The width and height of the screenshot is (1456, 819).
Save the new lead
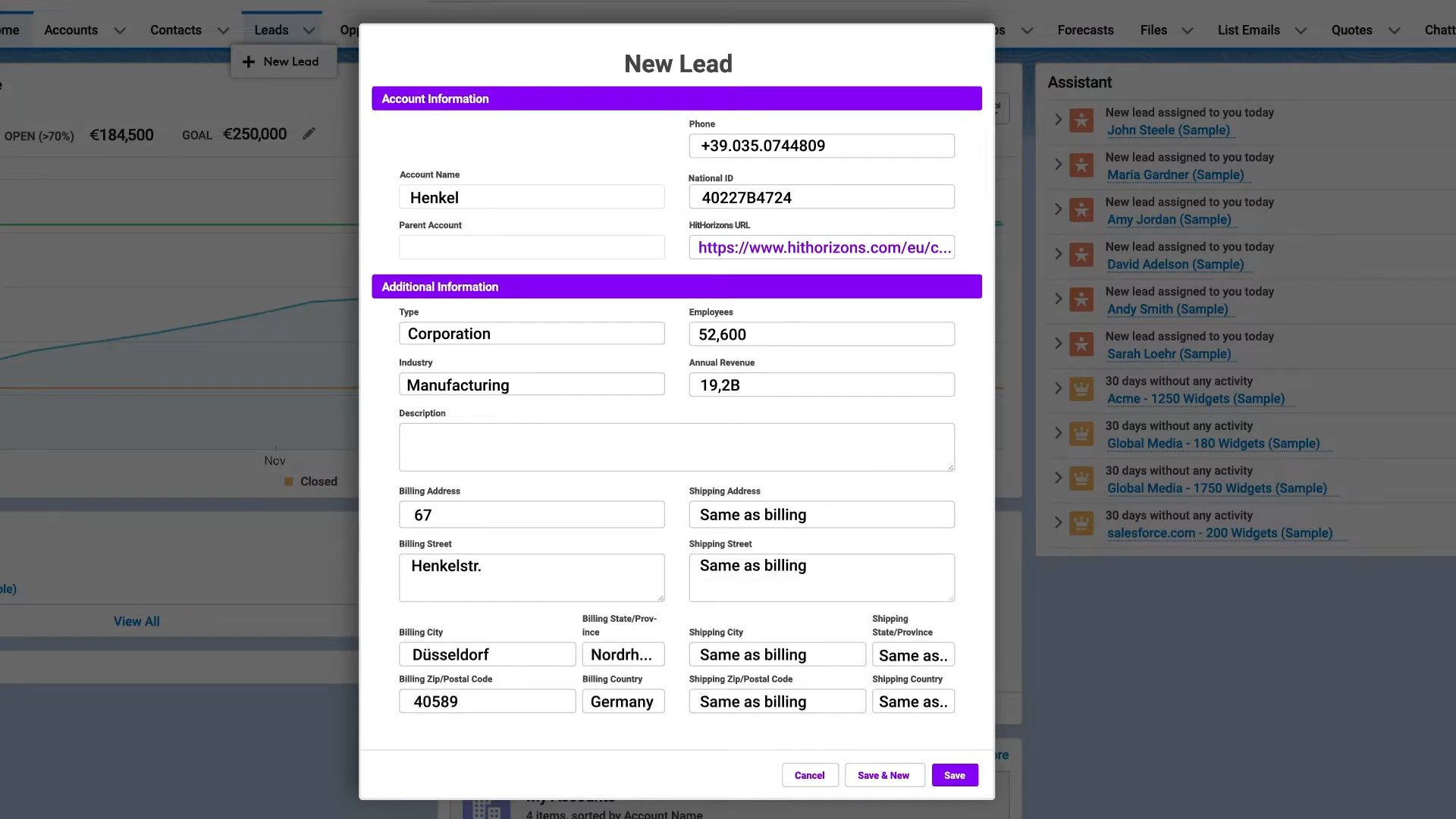click(x=954, y=775)
